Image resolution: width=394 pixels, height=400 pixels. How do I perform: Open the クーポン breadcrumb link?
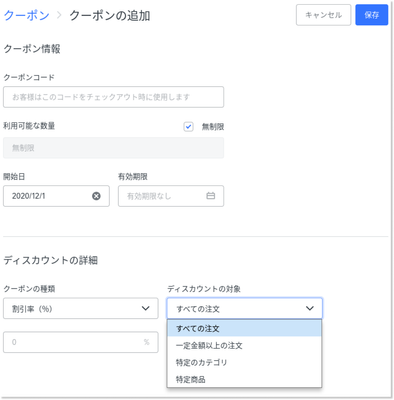pyautogui.click(x=26, y=15)
